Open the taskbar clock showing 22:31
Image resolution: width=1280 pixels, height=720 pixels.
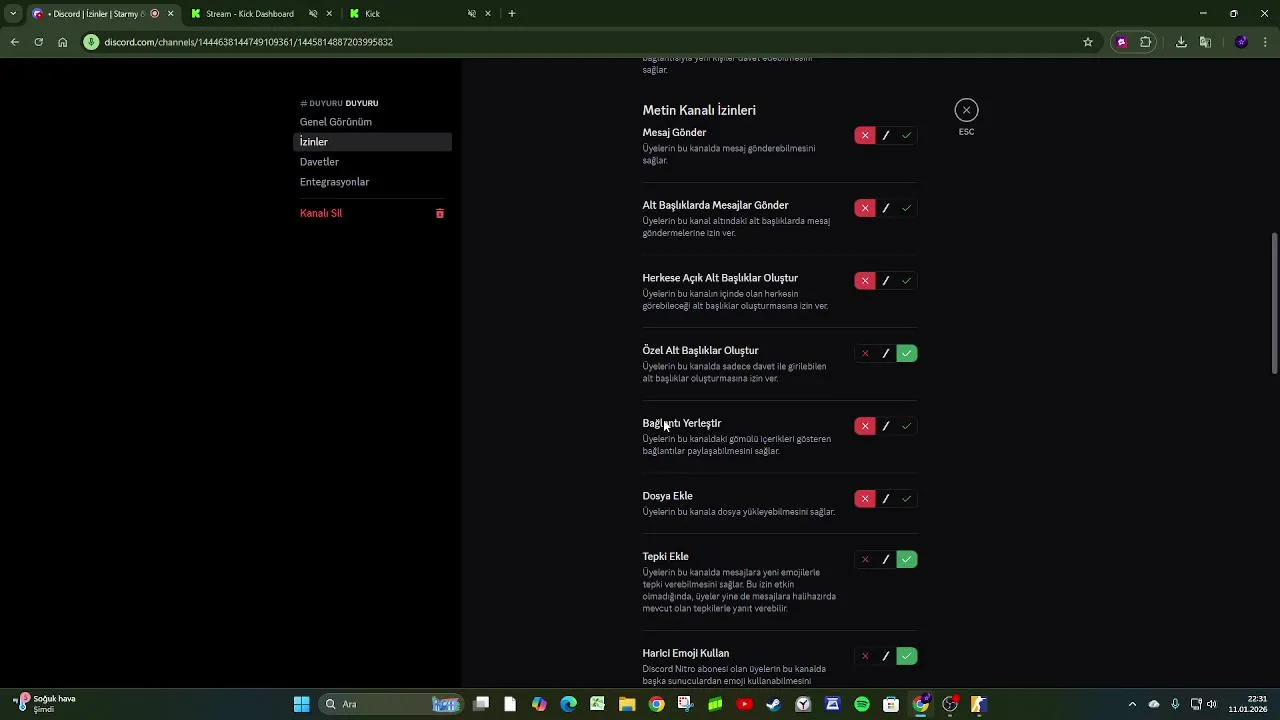[x=1248, y=704]
